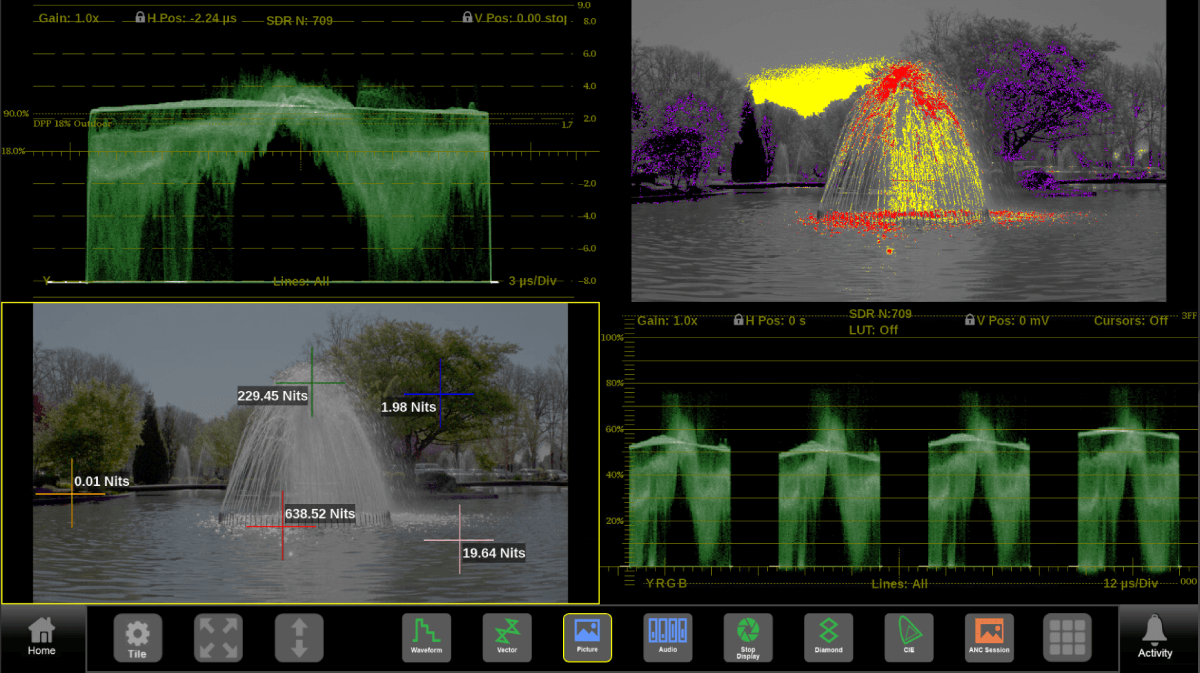The height and width of the screenshot is (673, 1200).
Task: Switch to the Home screen
Action: coord(40,637)
